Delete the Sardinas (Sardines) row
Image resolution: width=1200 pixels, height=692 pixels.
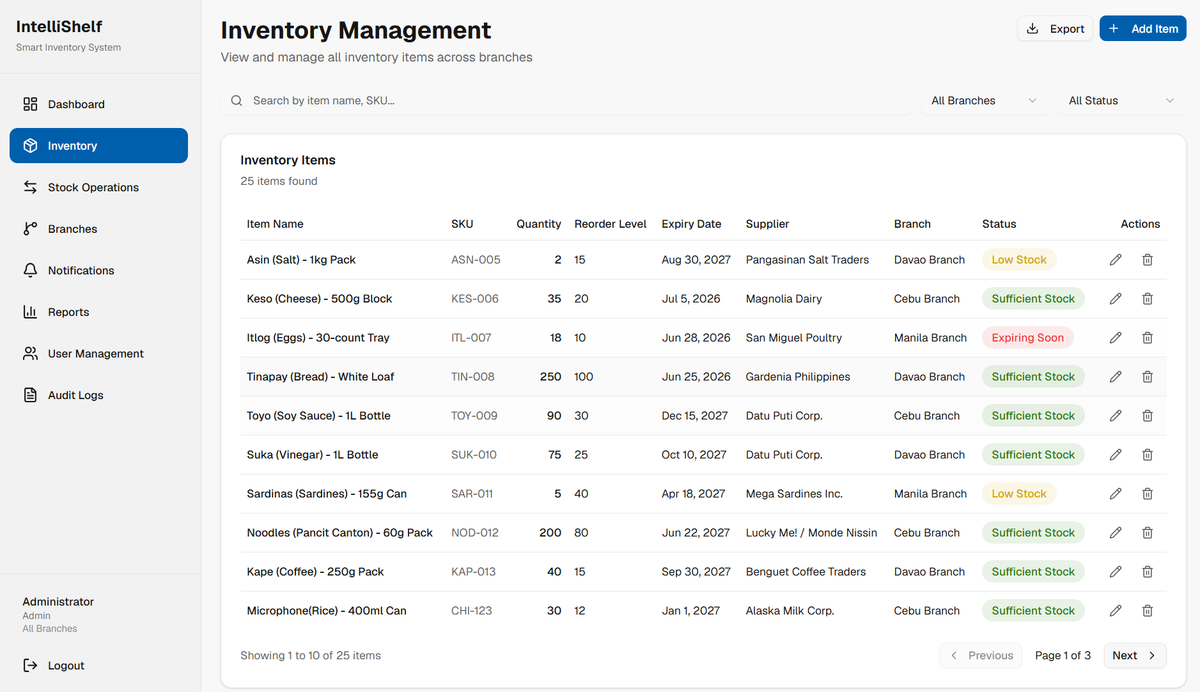(1147, 494)
